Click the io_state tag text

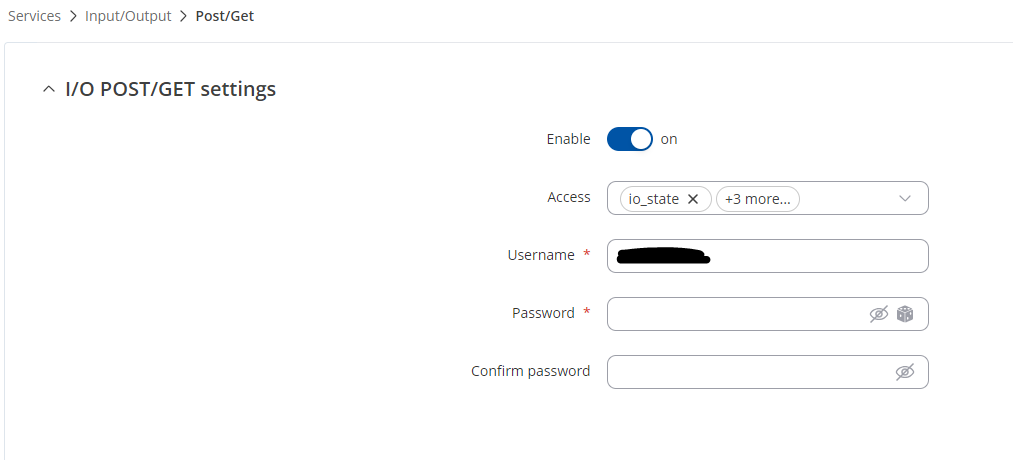tap(654, 199)
